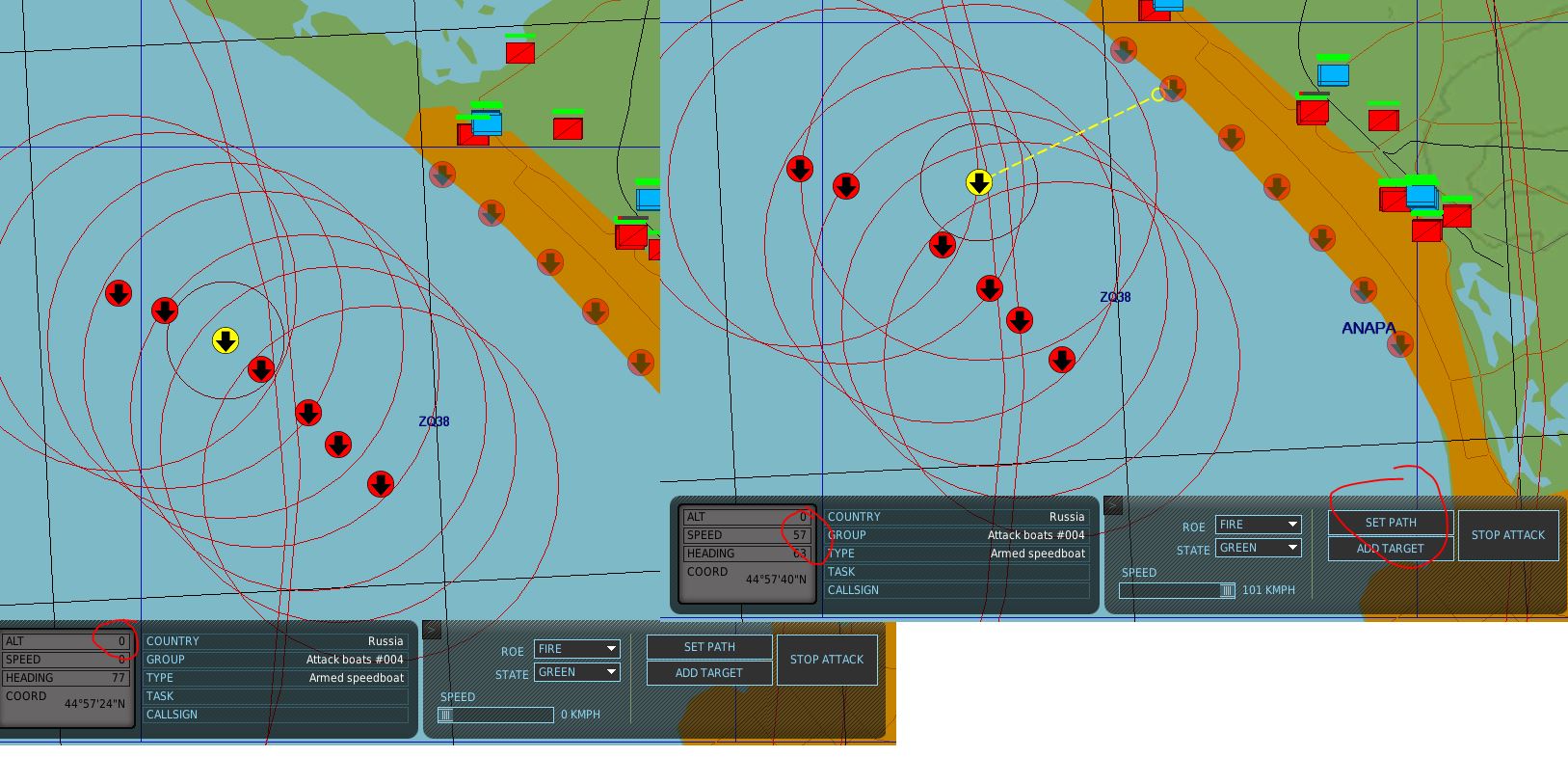The width and height of the screenshot is (1568, 757).
Task: Click speed slider handle showing 101 KMPH
Action: pos(1227,590)
